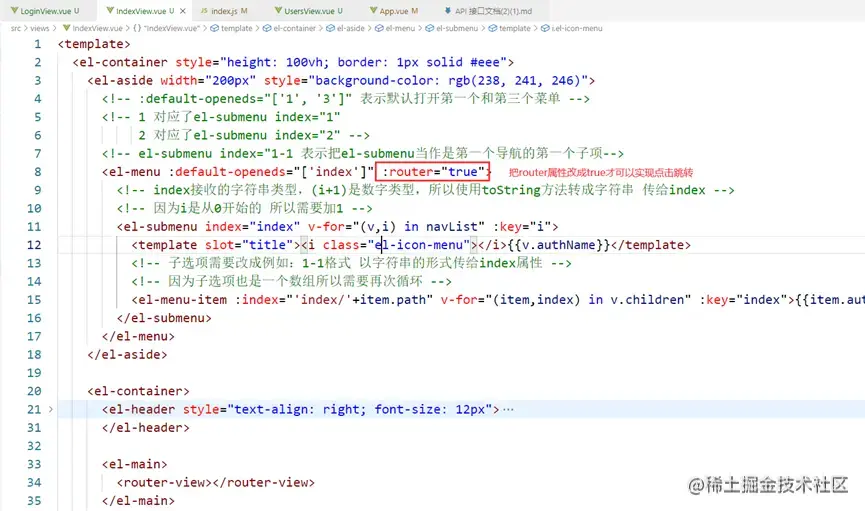Open the index.js tab
Screen dimensions: 865x511
(x=224, y=10)
